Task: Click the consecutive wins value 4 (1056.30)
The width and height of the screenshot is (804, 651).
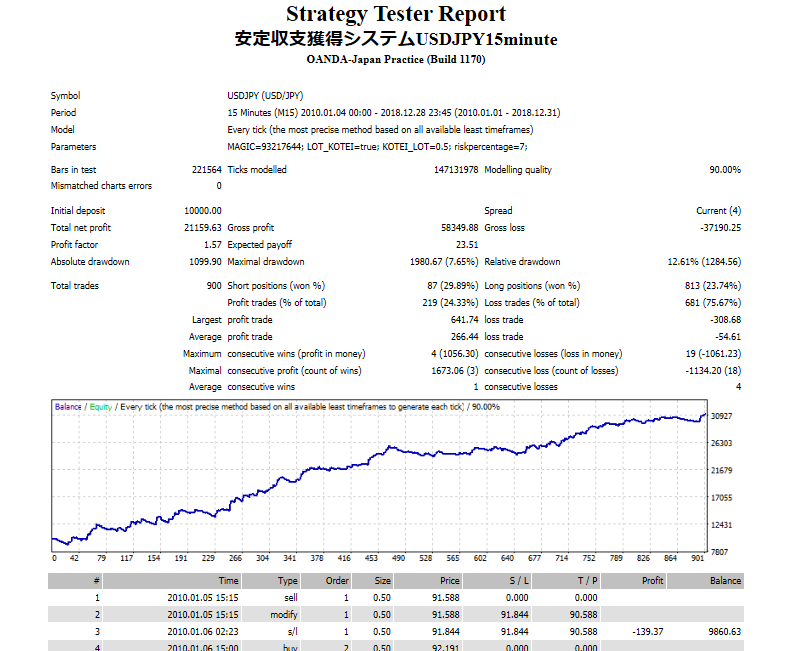Action: pyautogui.click(x=455, y=354)
